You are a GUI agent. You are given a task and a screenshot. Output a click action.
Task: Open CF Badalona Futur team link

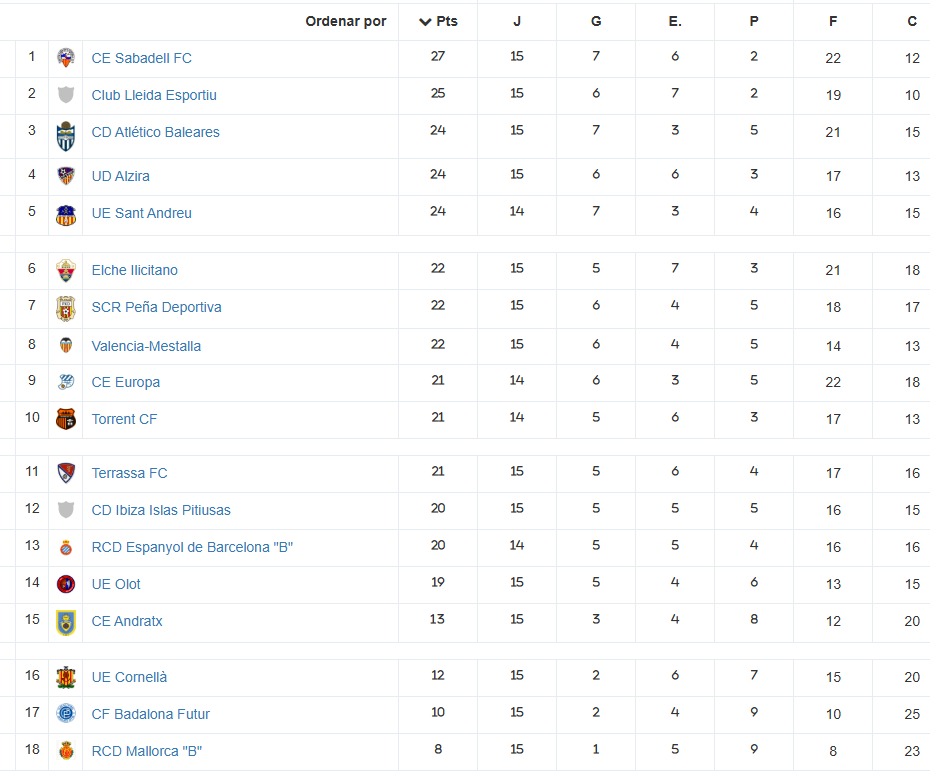(151, 714)
